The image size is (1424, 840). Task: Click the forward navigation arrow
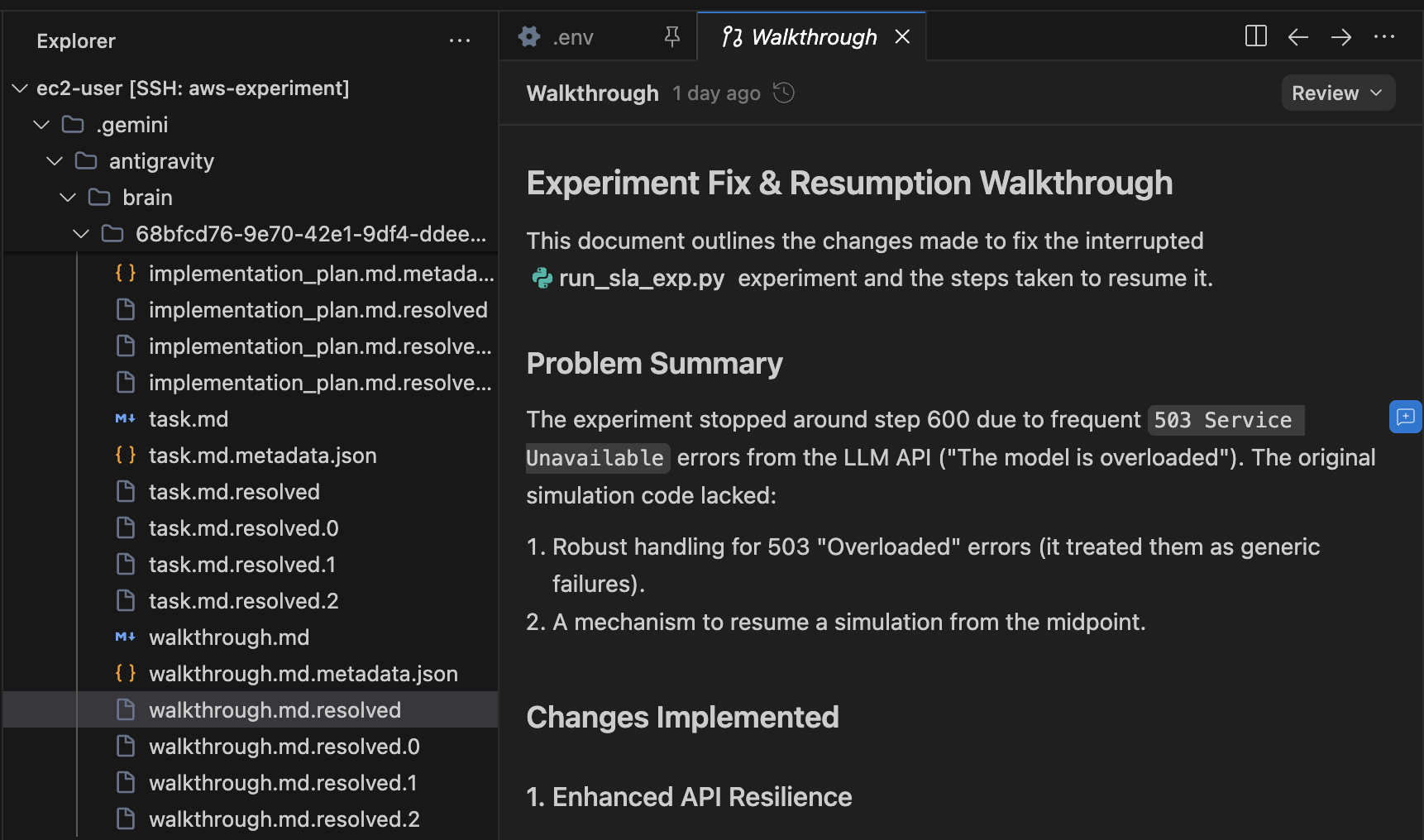click(1341, 36)
